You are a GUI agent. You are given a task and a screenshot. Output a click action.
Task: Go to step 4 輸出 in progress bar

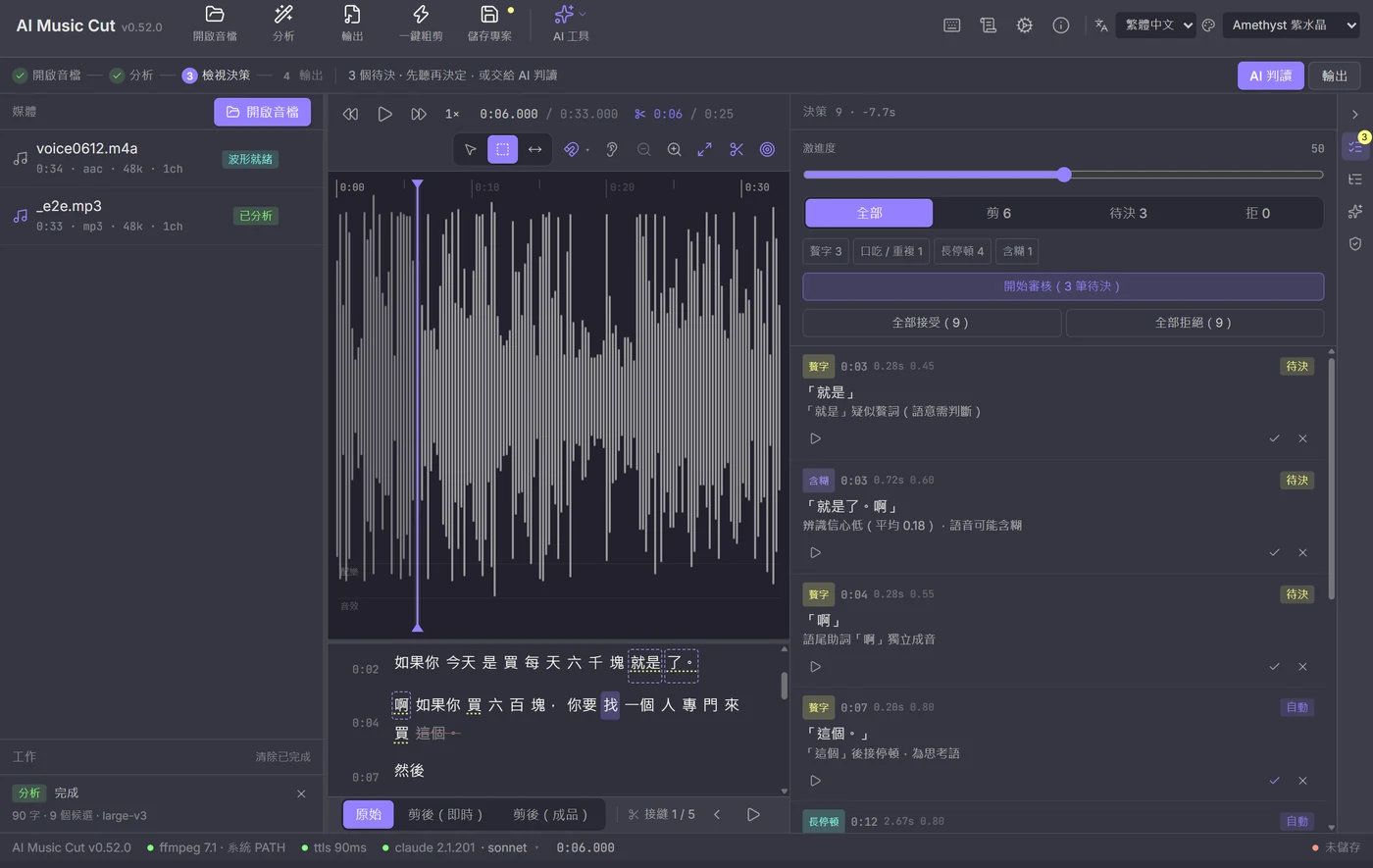301,76
